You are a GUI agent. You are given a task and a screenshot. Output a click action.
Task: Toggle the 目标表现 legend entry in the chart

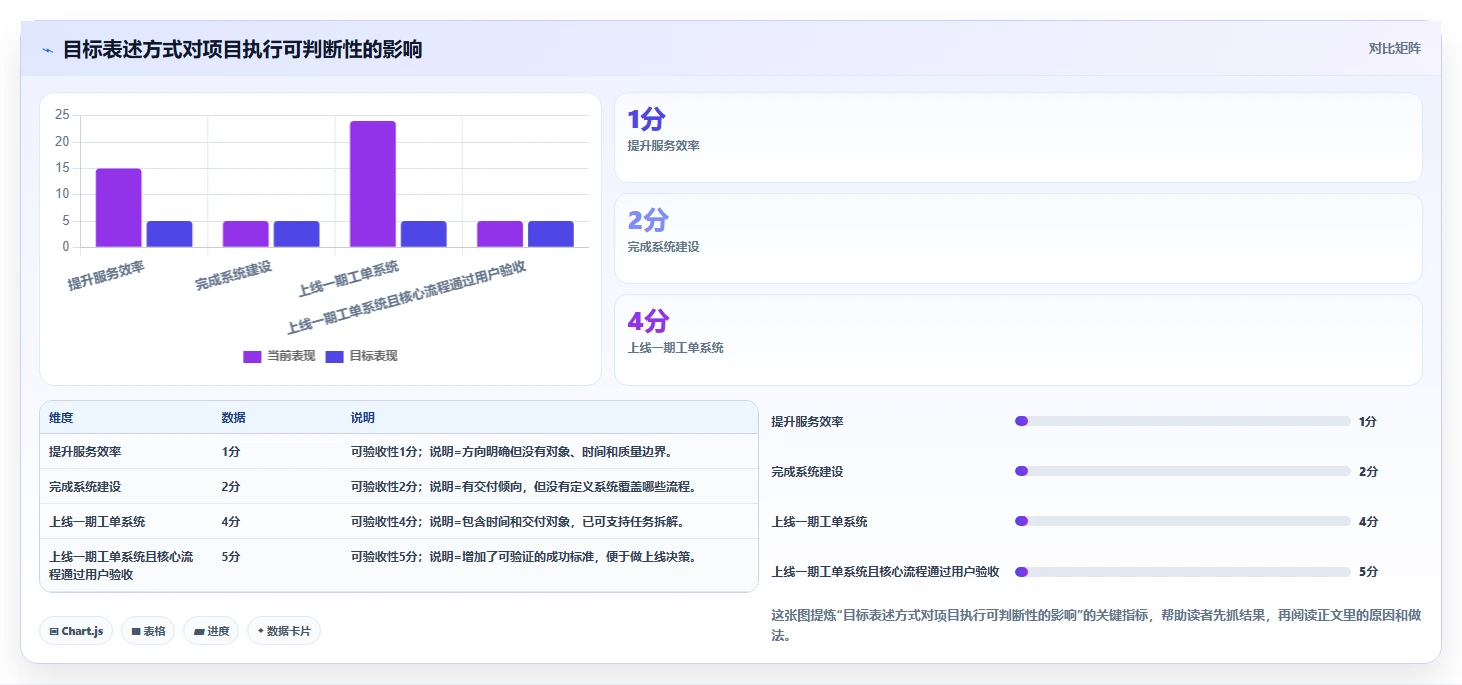click(361, 356)
